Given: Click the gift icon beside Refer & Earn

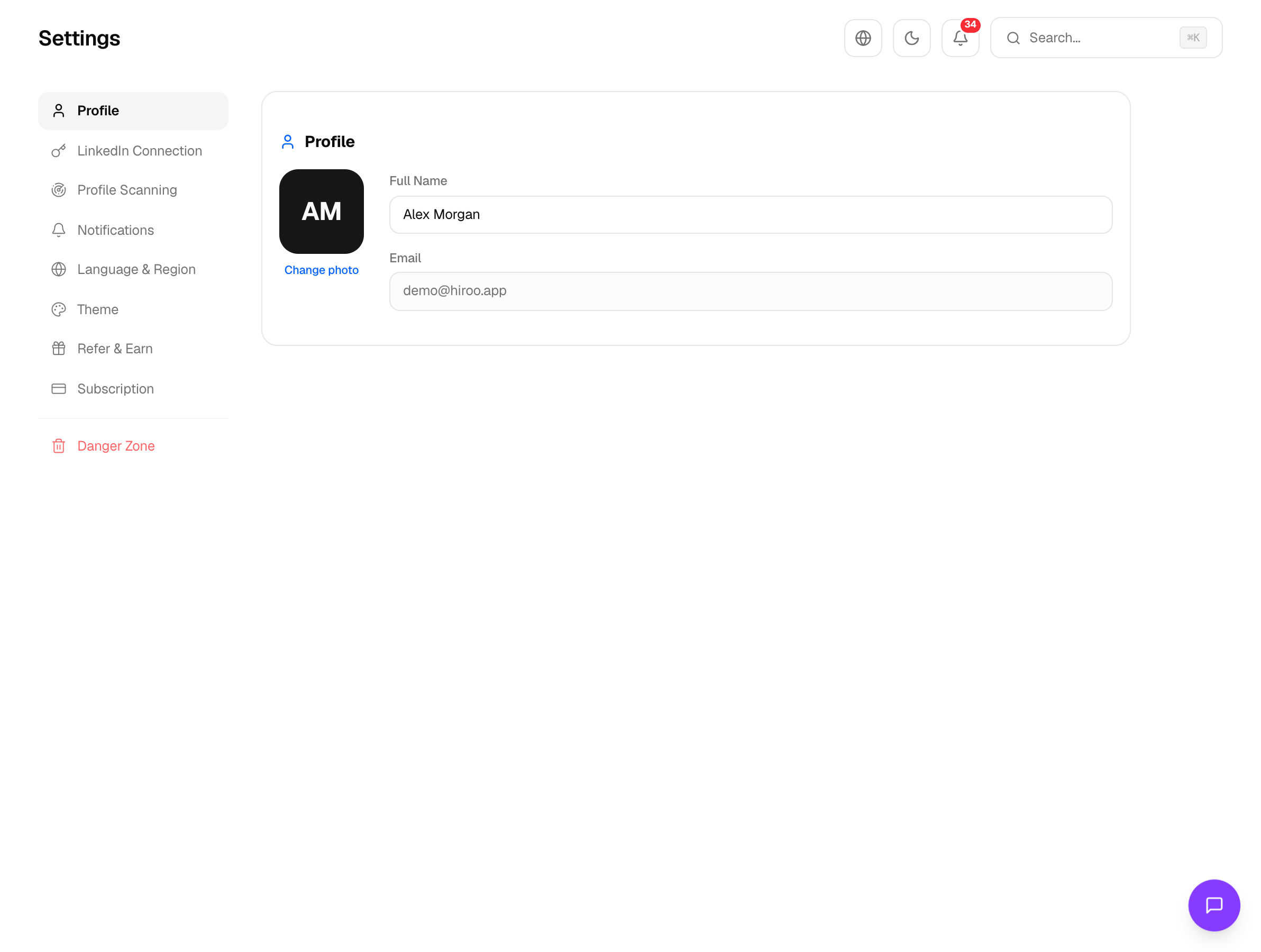Looking at the screenshot, I should (59, 349).
